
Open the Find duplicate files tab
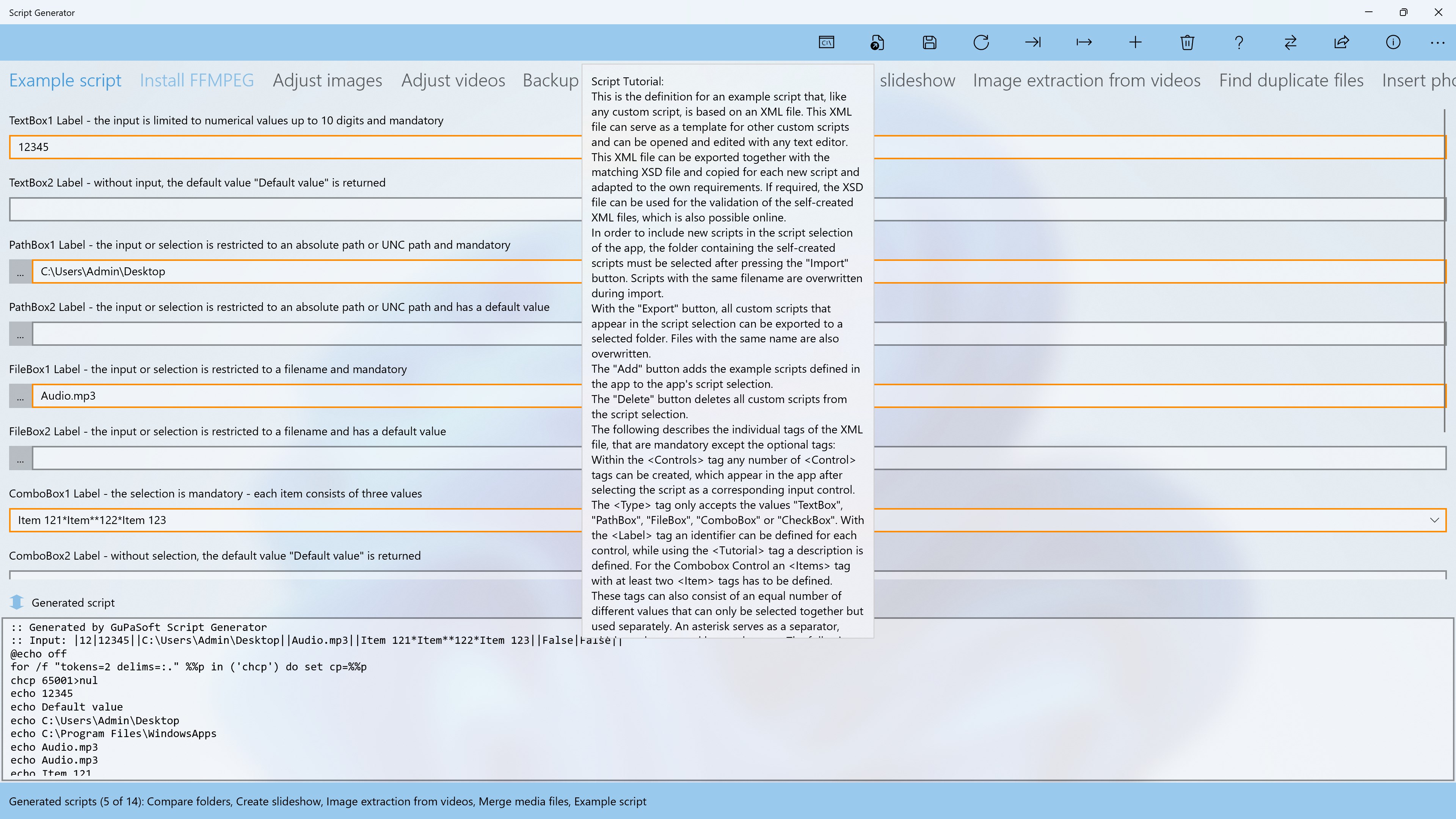point(1291,80)
